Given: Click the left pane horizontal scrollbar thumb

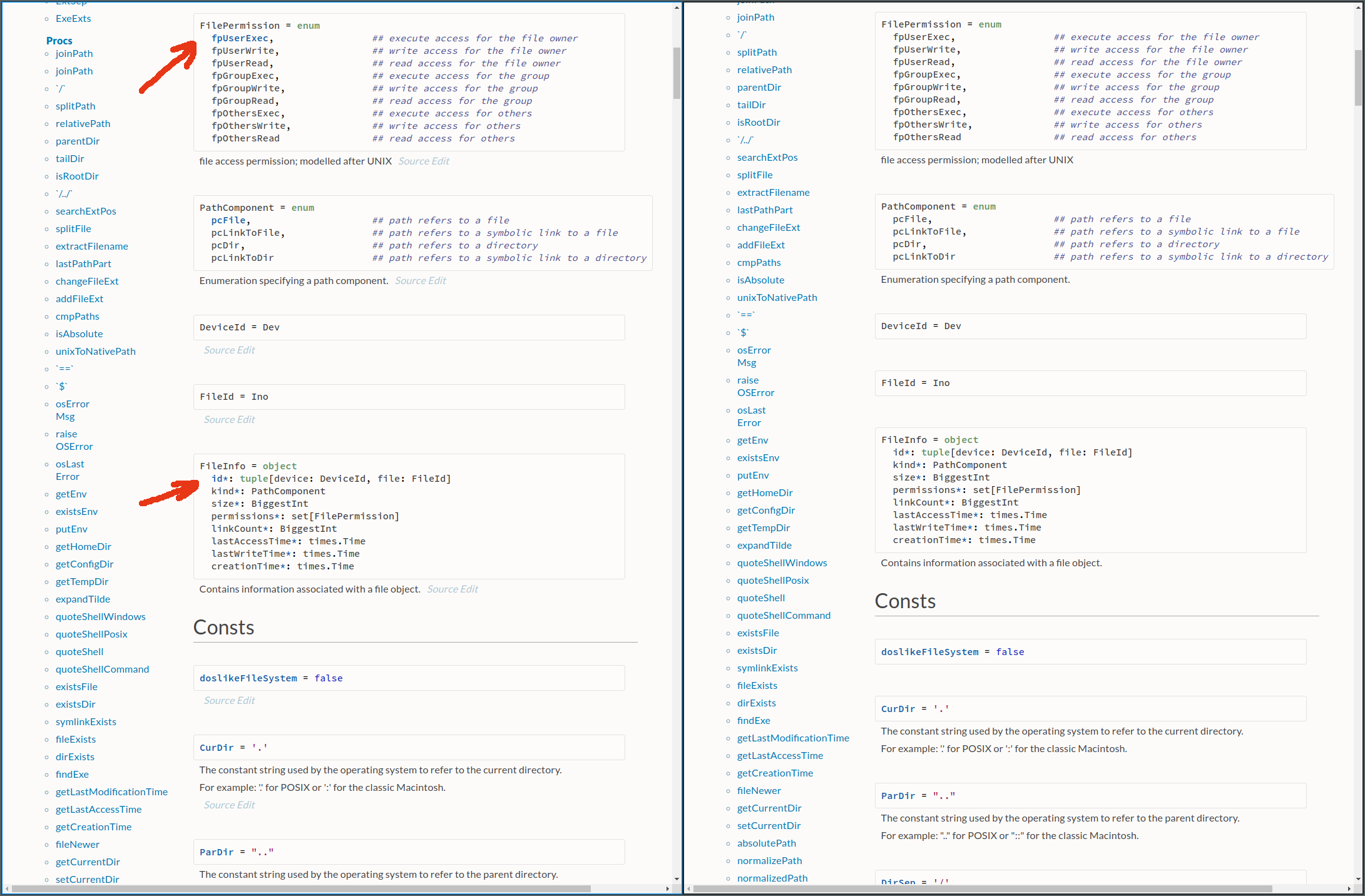Looking at the screenshot, I should 301,888.
